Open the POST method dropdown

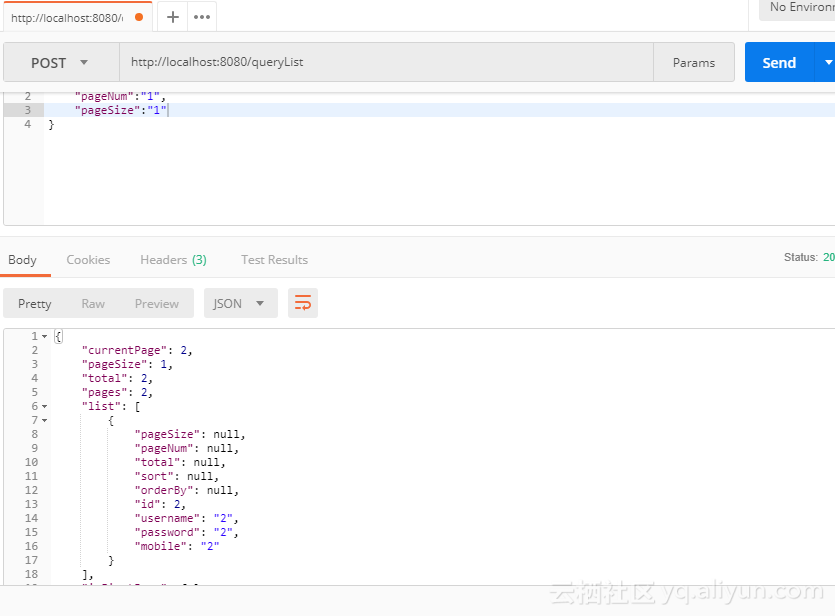[x=60, y=62]
